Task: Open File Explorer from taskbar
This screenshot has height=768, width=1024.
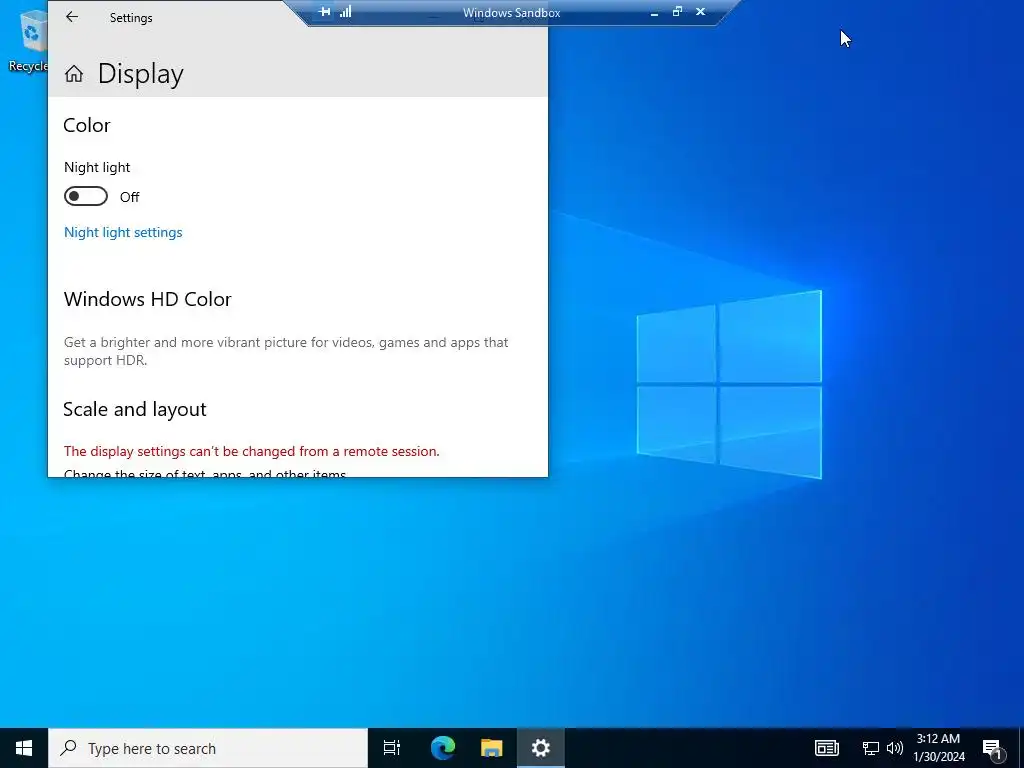Action: coord(491,748)
